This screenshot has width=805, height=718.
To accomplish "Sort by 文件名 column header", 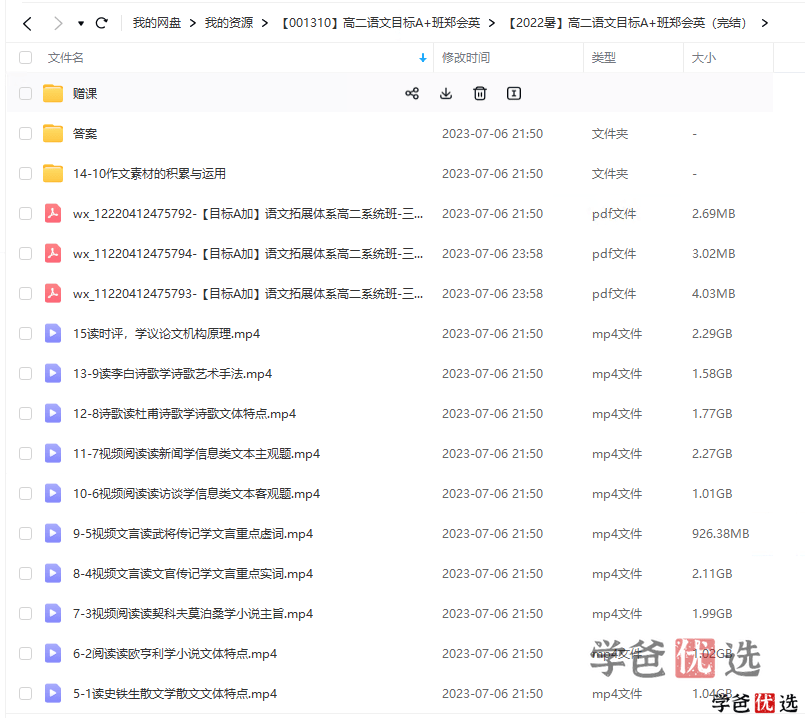I will (65, 57).
